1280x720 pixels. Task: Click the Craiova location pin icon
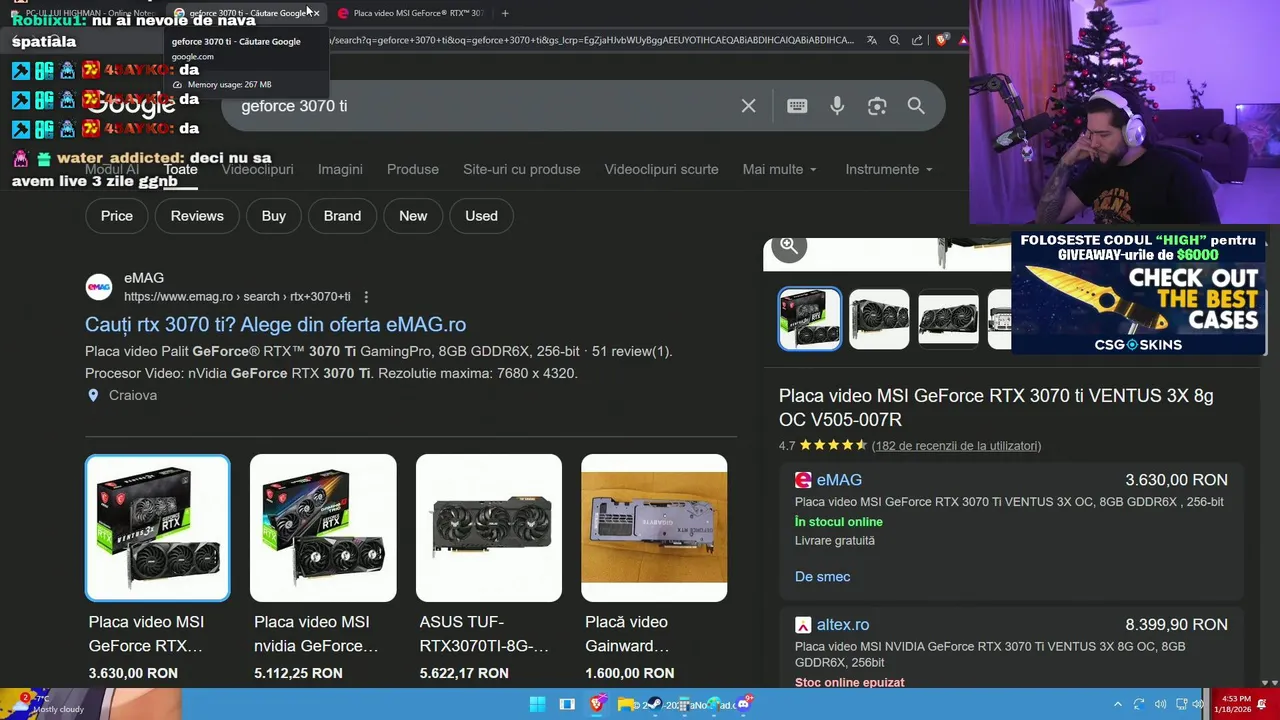93,395
